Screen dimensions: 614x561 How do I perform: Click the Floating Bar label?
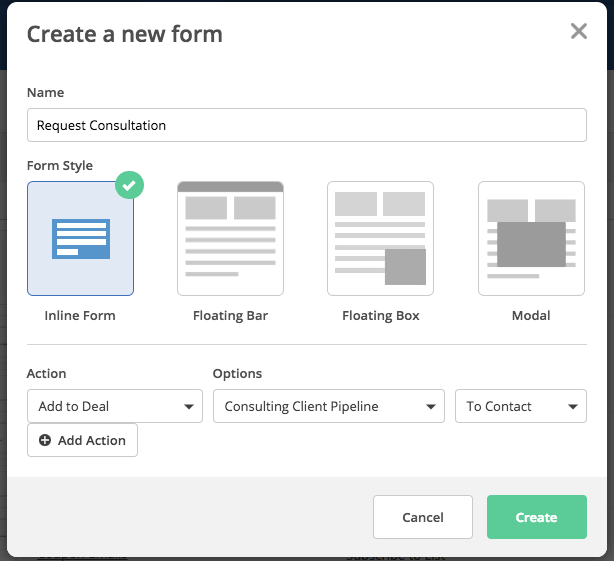(x=230, y=316)
